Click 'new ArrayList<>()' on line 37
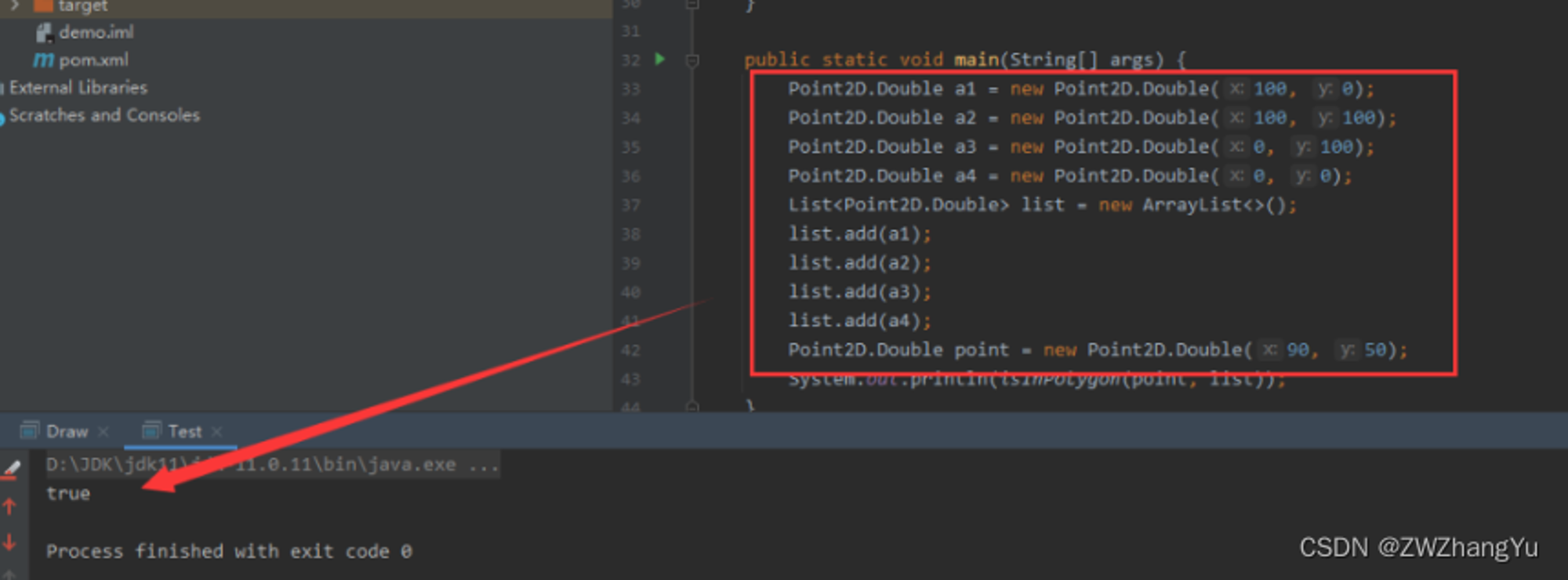Viewport: 1568px width, 580px height. [x=1192, y=205]
